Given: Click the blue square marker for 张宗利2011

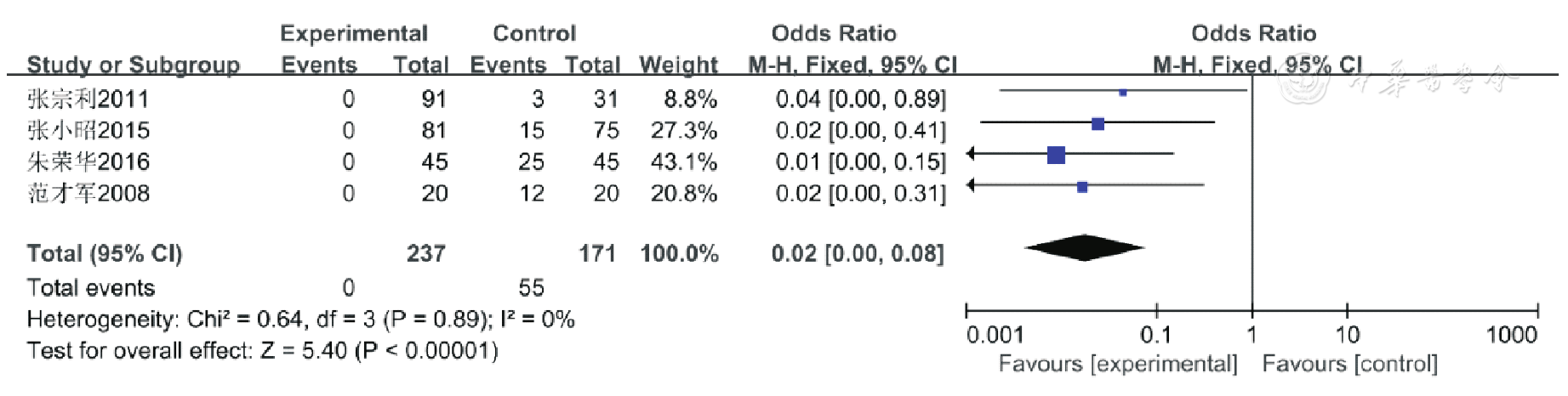Looking at the screenshot, I should 1122,92.
